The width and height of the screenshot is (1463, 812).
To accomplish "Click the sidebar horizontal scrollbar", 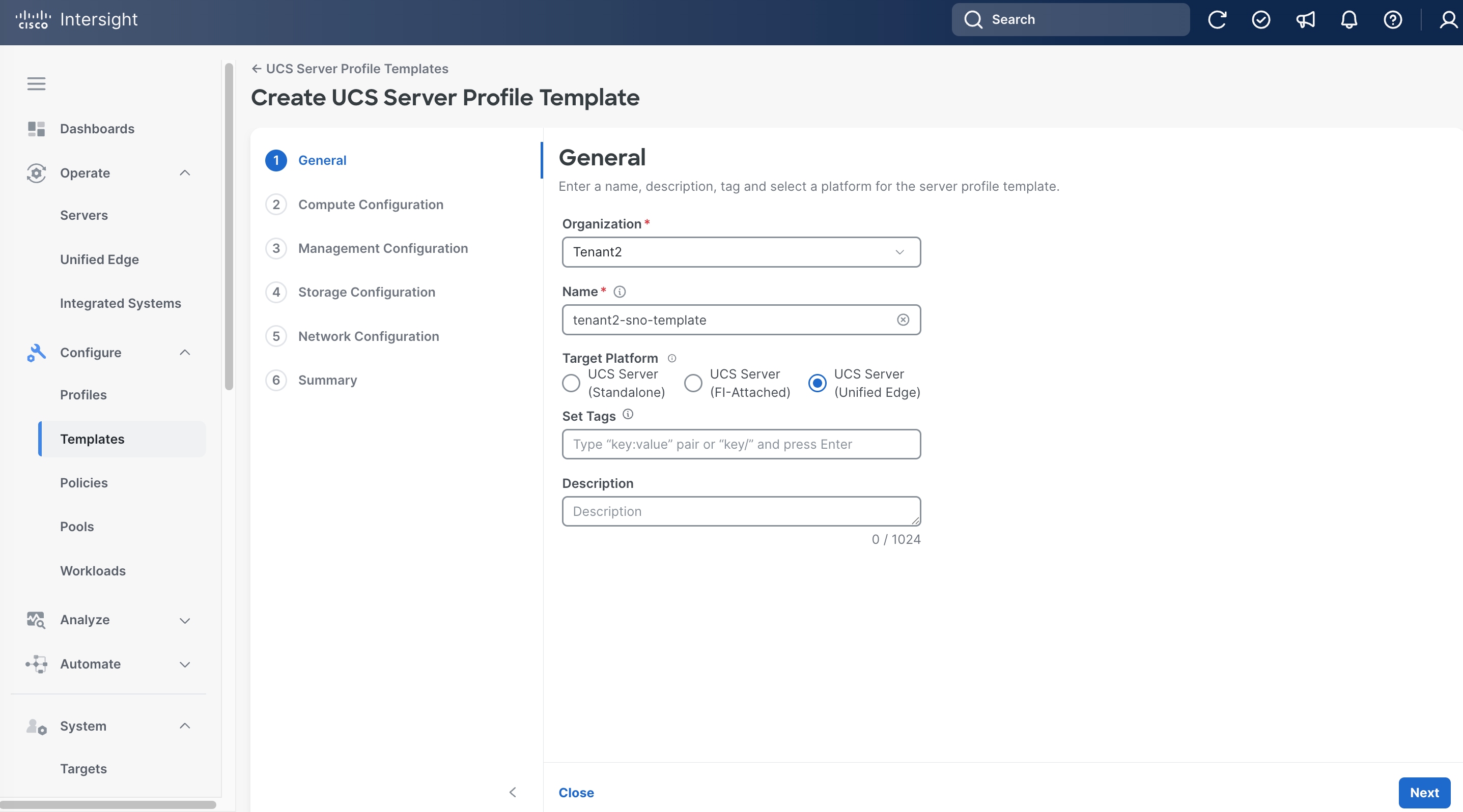I will click(108, 805).
